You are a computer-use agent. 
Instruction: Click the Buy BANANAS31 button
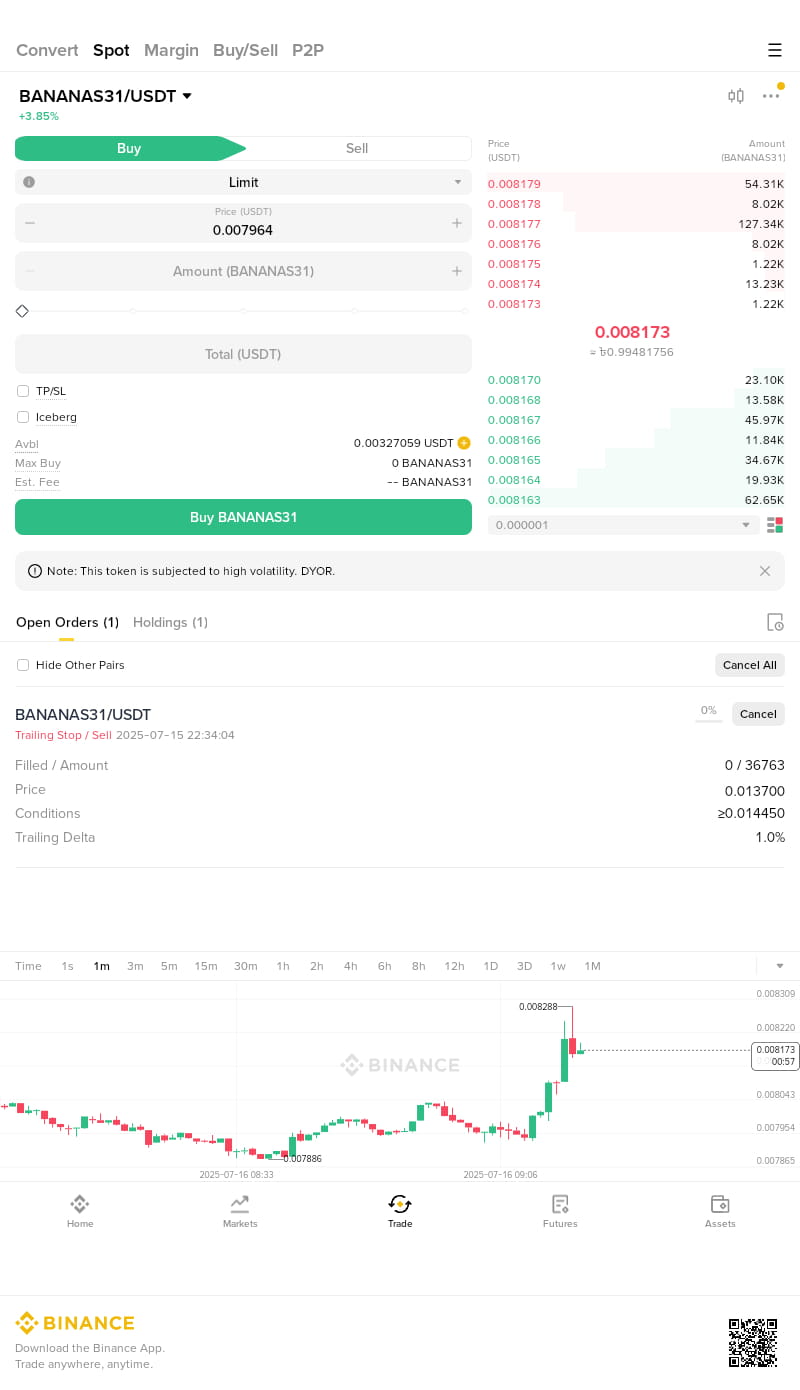[x=243, y=517]
